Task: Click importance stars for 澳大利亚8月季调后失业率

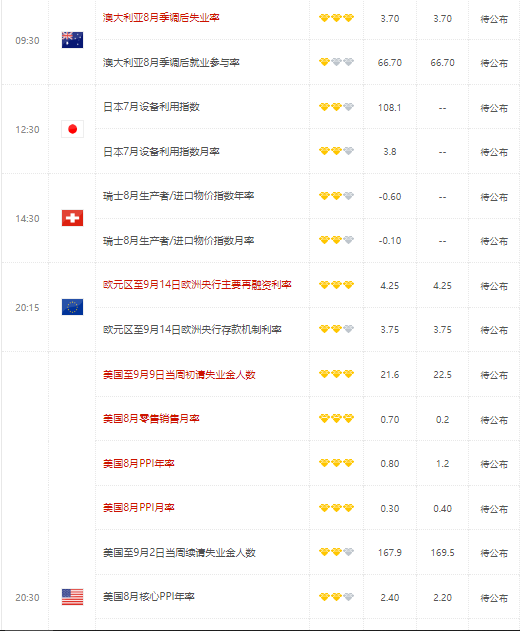Action: 336,18
